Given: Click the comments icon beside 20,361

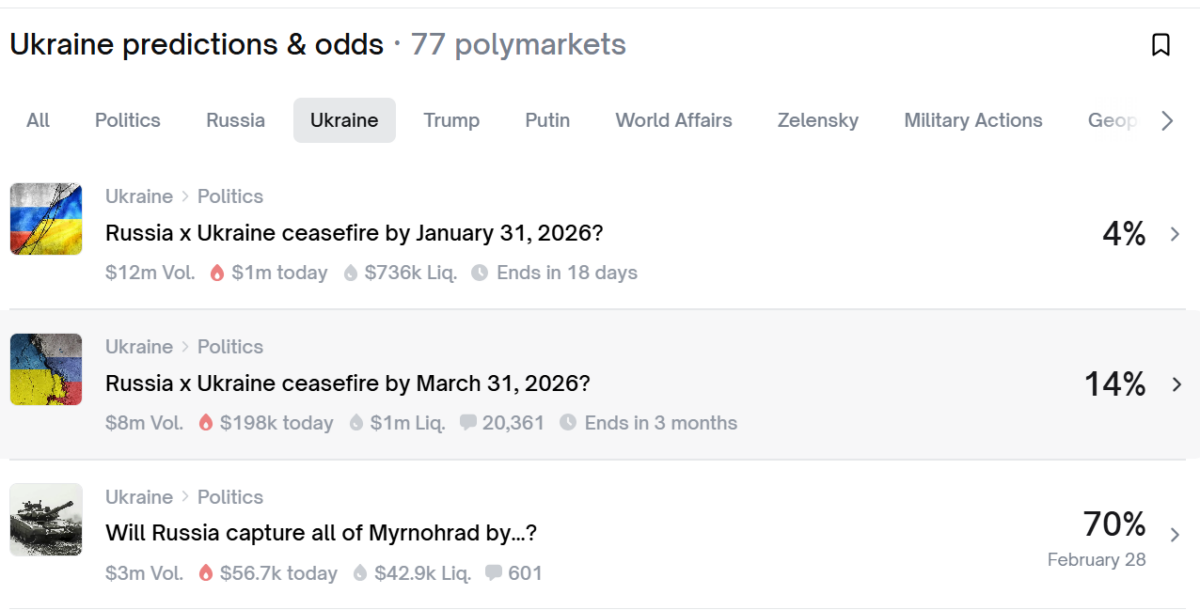Looking at the screenshot, I should tap(467, 423).
